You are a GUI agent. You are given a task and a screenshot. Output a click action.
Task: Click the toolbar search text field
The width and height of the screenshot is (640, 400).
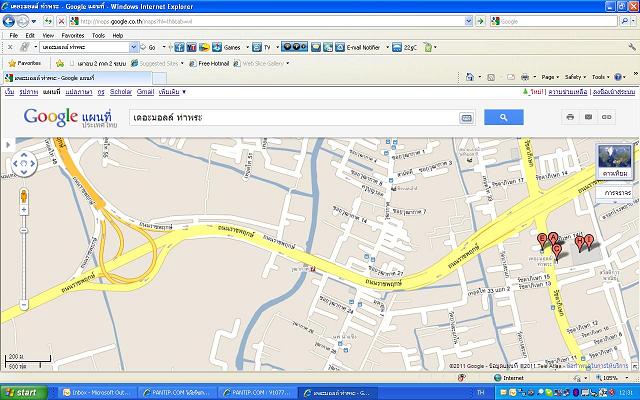(84, 47)
